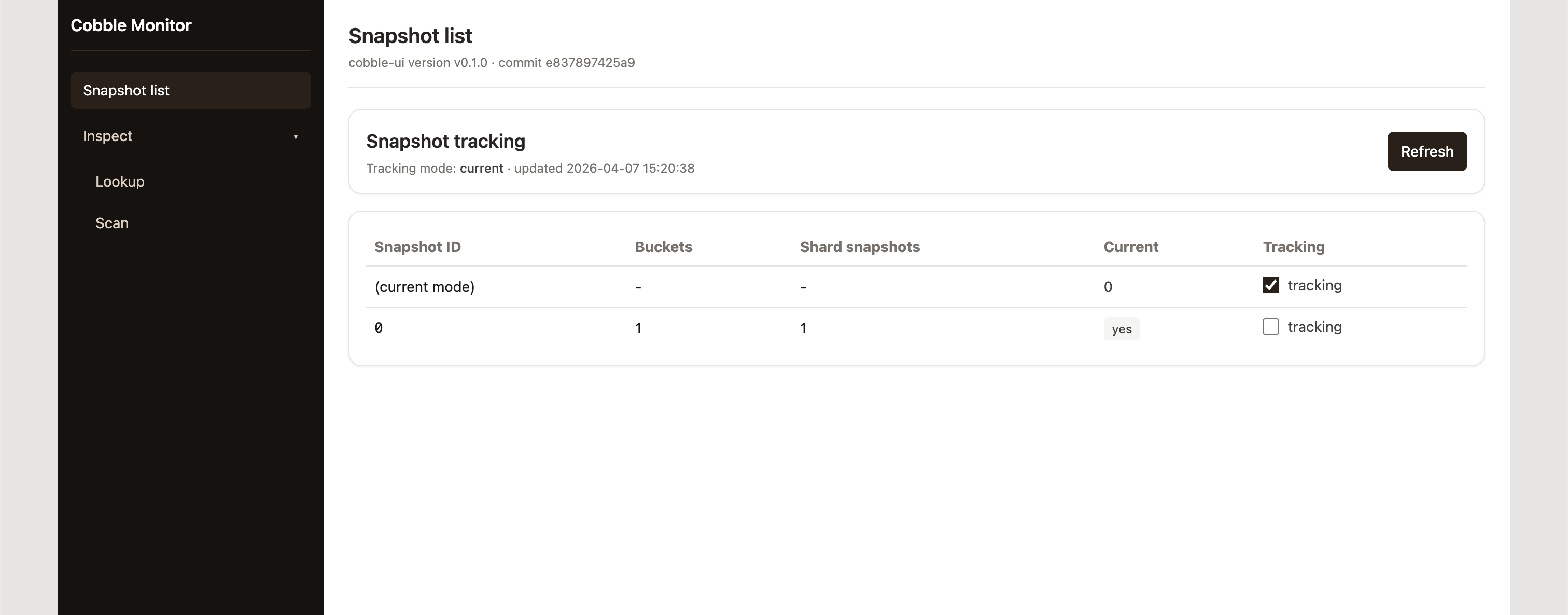Click the Cobble Monitor title
This screenshot has width=1568, height=615.
tap(131, 25)
